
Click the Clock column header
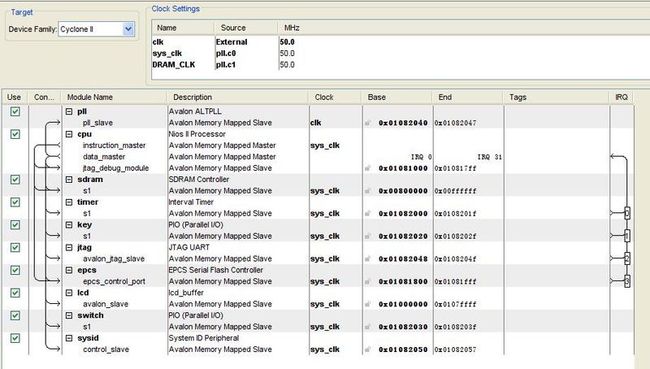point(335,97)
